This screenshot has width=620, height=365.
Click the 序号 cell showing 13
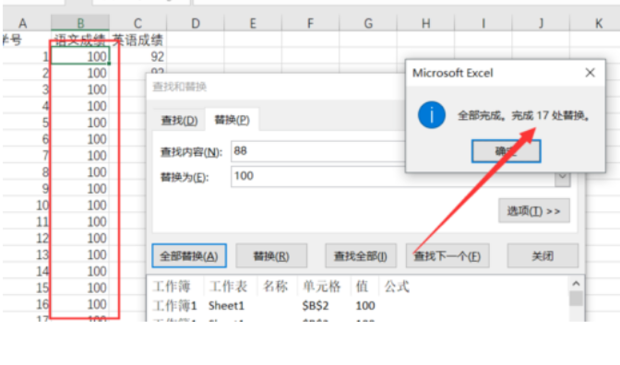26,255
